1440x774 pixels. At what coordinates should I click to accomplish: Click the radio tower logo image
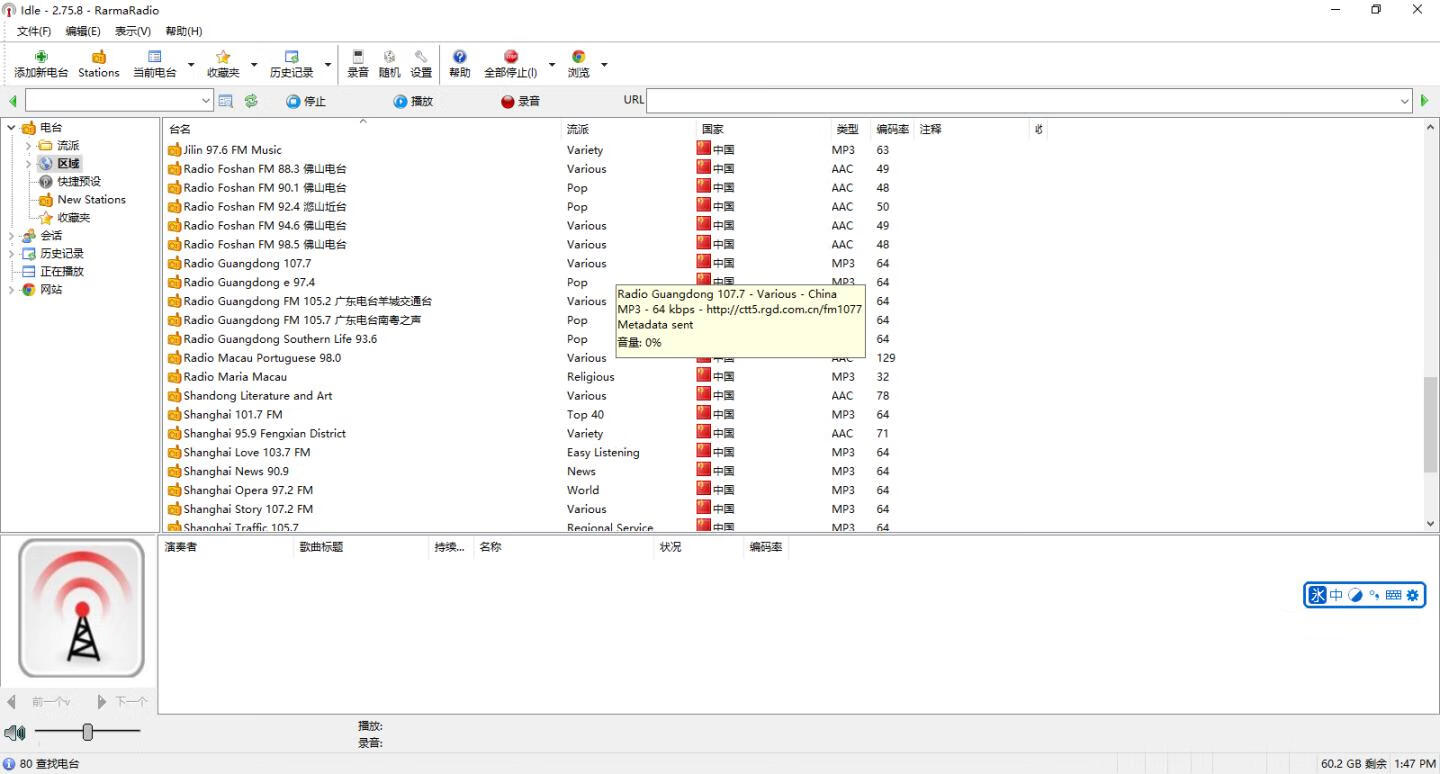[x=81, y=608]
